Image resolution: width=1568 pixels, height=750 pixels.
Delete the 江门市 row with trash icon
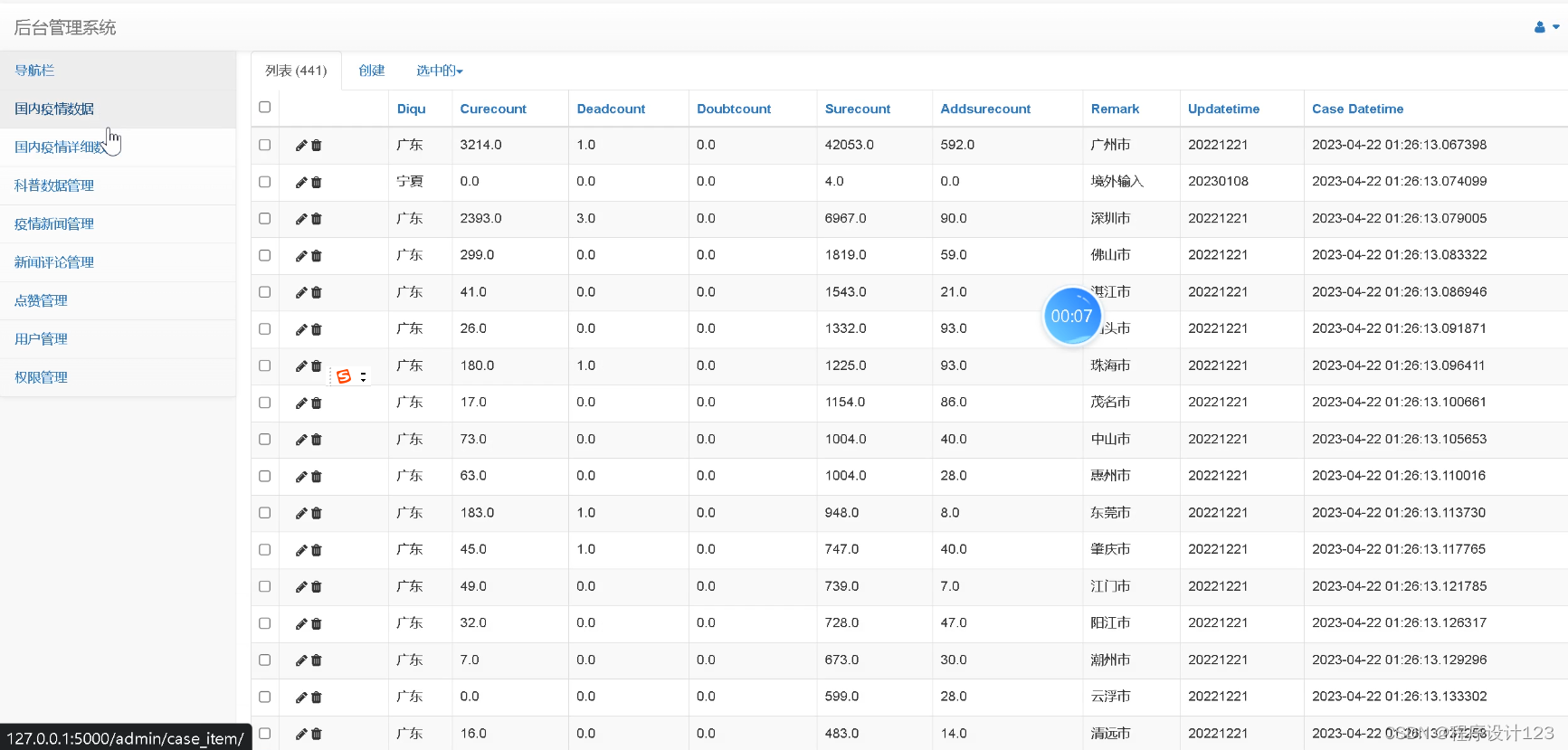317,587
